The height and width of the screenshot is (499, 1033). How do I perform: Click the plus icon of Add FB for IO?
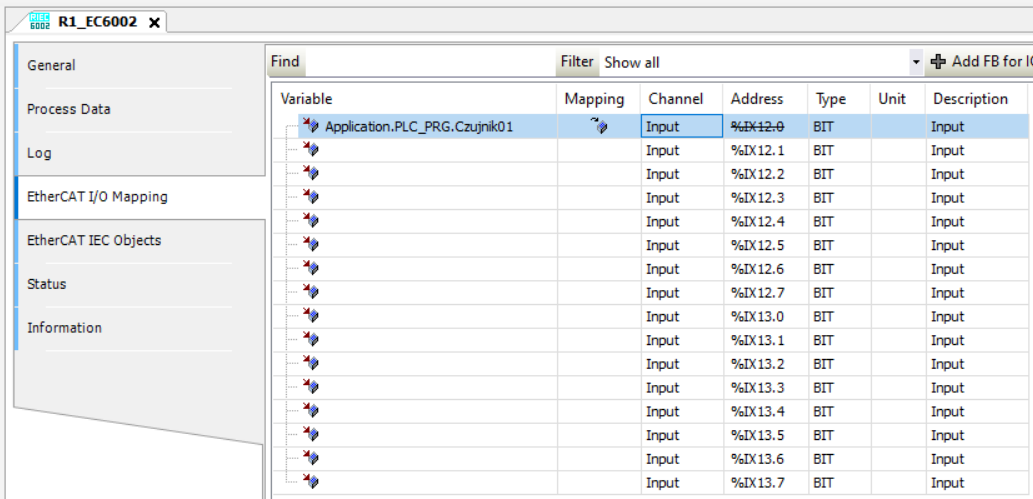(x=938, y=62)
